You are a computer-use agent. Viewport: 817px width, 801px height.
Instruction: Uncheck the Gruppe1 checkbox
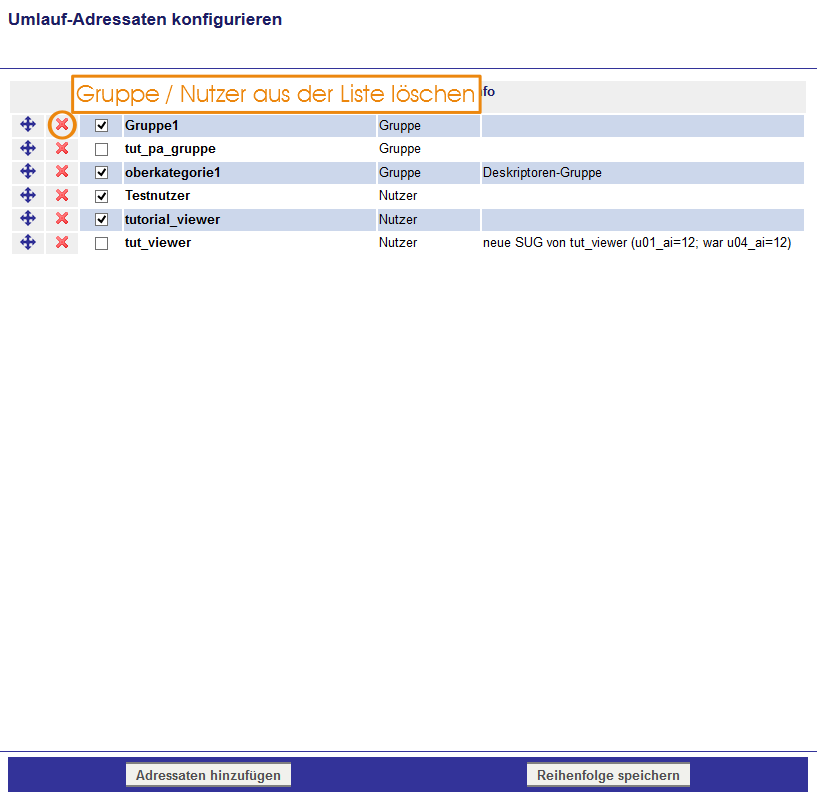point(102,126)
